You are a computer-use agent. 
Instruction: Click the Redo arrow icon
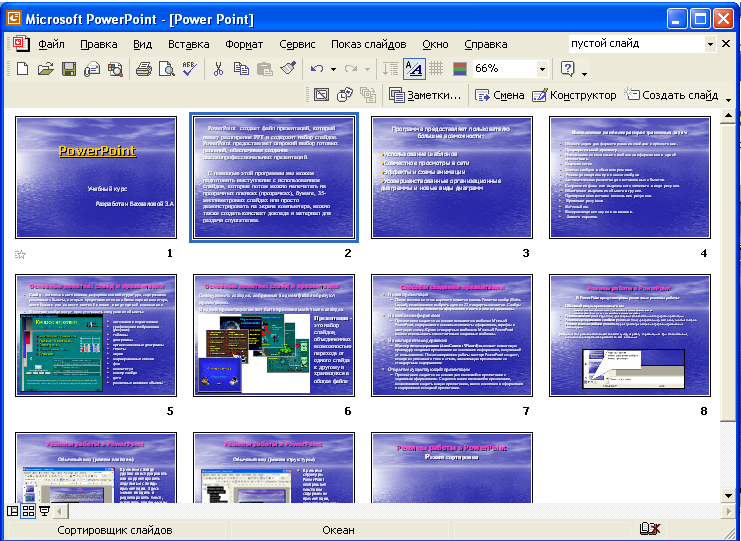pyautogui.click(x=351, y=69)
